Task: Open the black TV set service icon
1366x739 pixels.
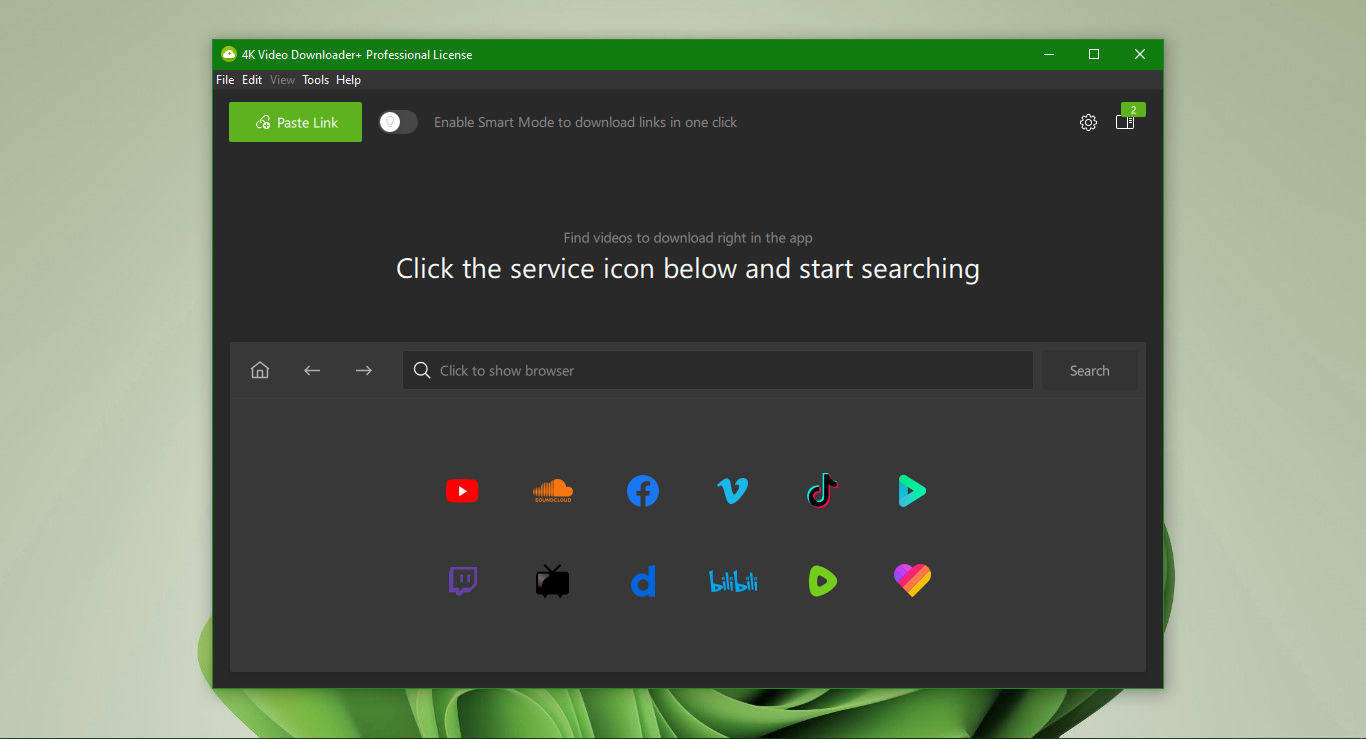Action: coord(552,581)
